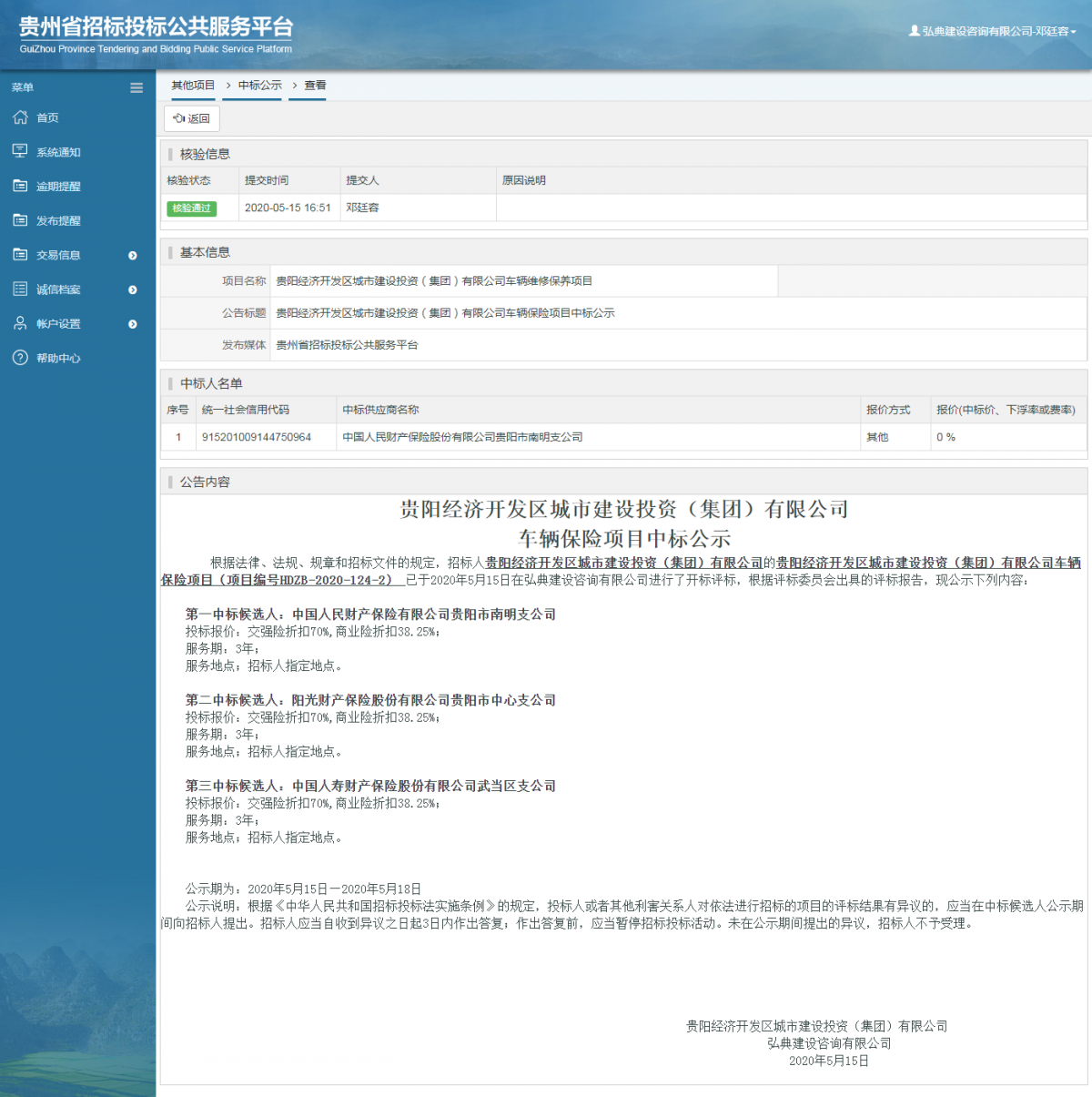Click the 核验信息 section heading
Screen dimensions: 1092x1097
tap(205, 154)
